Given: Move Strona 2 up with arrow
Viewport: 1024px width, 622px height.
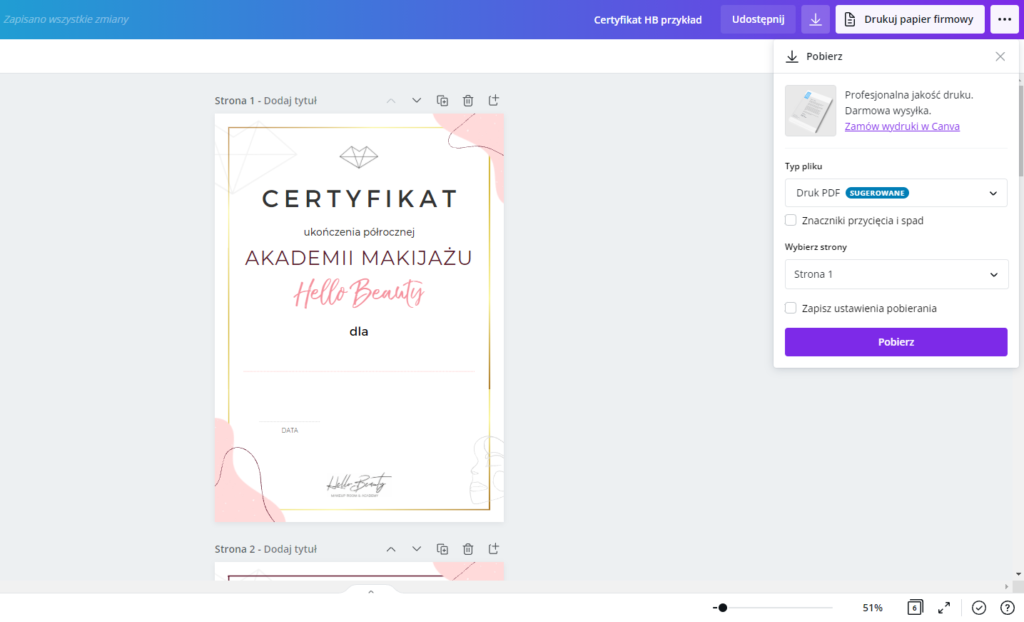Looking at the screenshot, I should coord(391,549).
